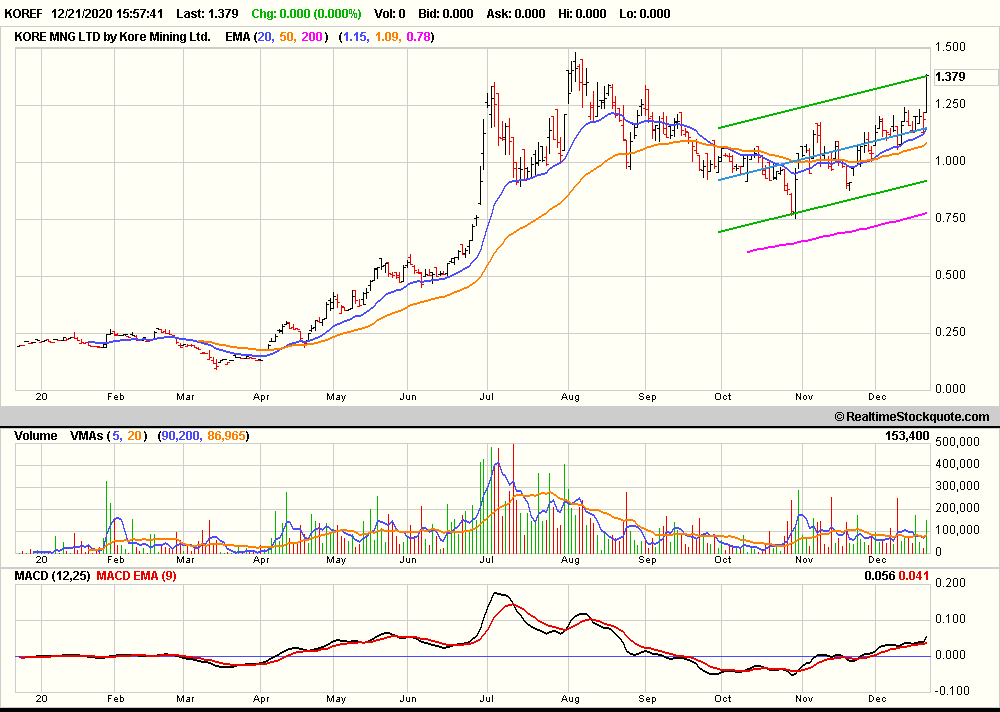Click the KOREF ticker symbol

pyautogui.click(x=25, y=15)
